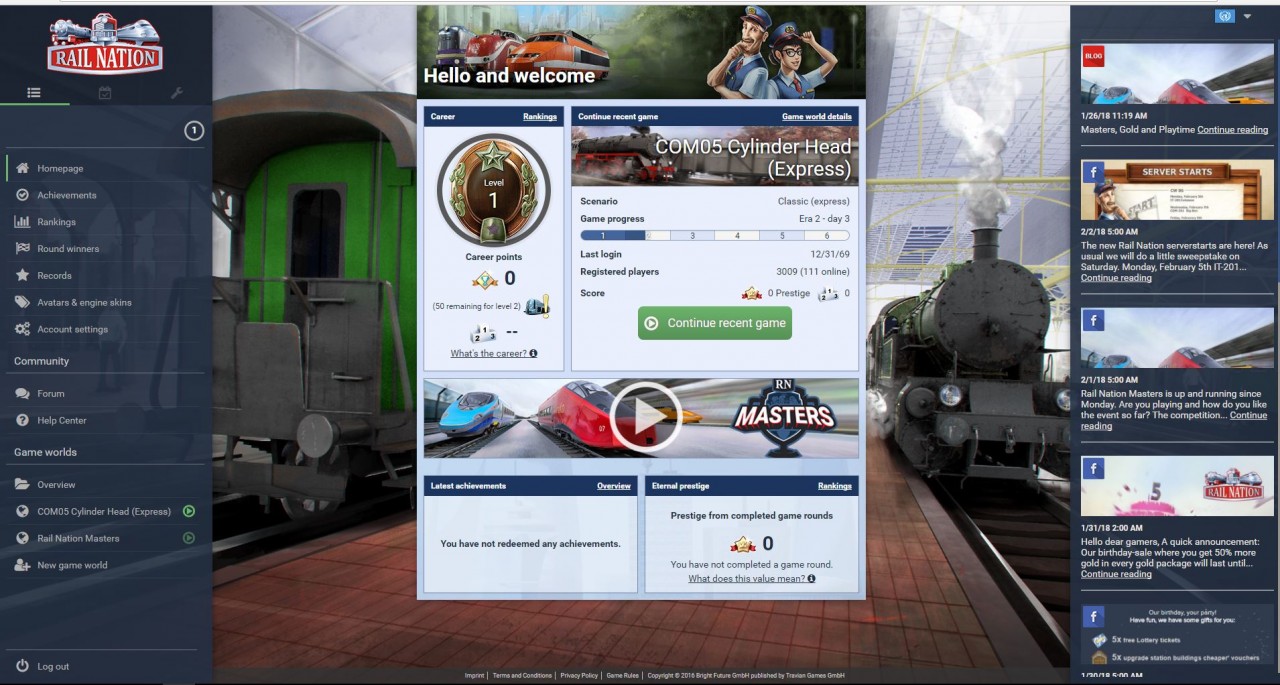The height and width of the screenshot is (685, 1280).
Task: Click the star icon beside Records
Action: pyautogui.click(x=22, y=275)
